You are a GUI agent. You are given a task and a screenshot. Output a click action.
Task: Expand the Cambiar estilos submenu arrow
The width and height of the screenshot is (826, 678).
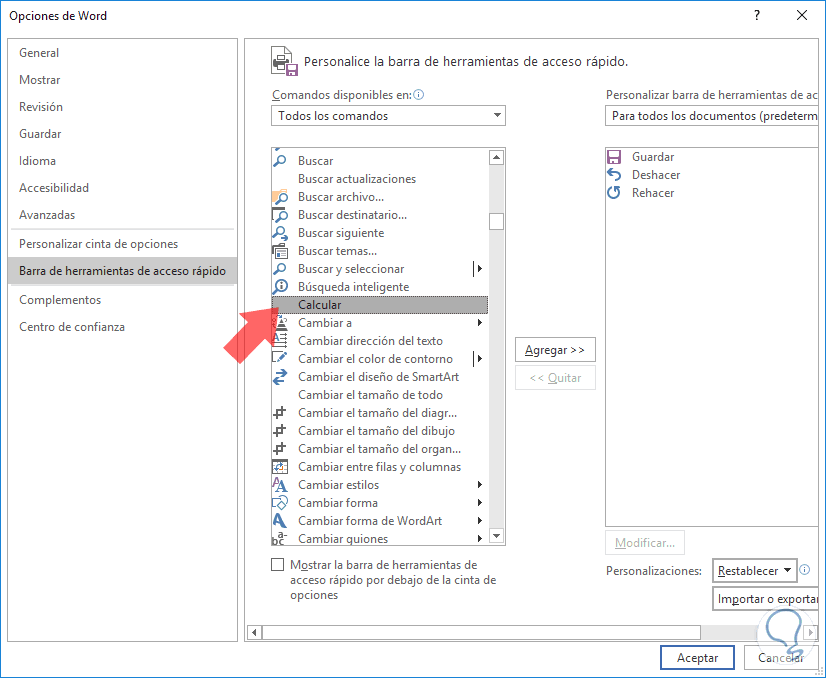(x=480, y=484)
